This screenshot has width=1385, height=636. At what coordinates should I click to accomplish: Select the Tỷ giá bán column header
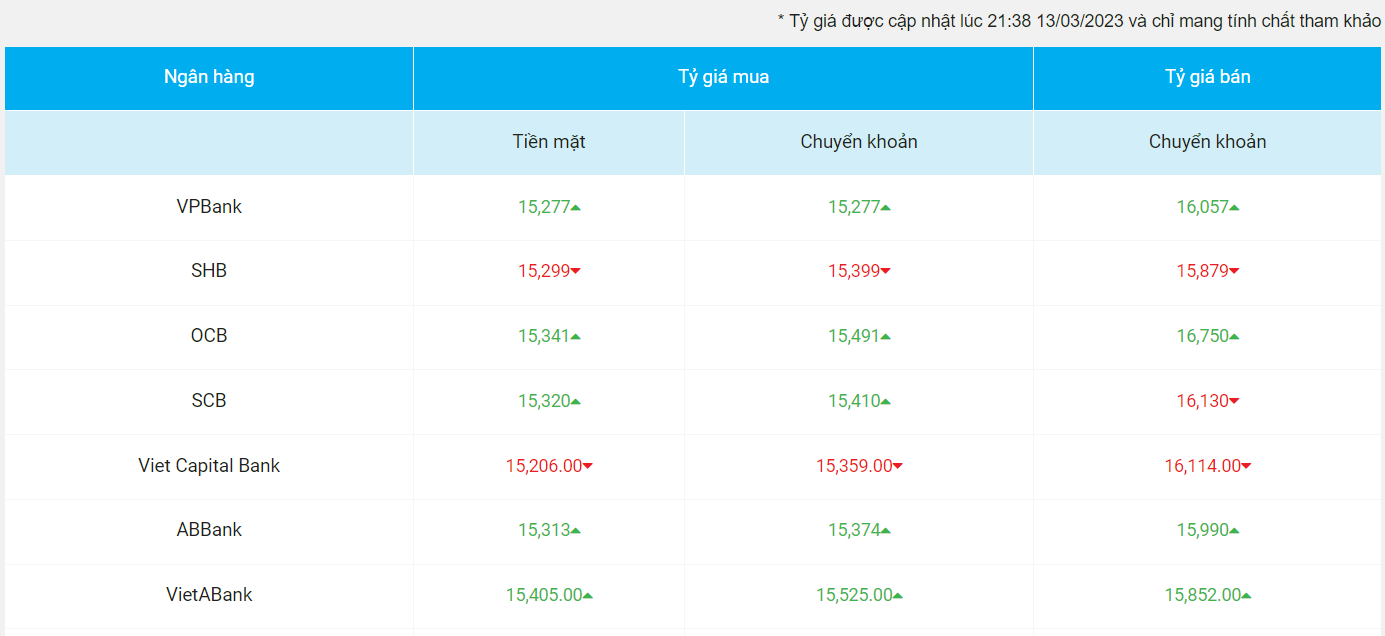click(x=1208, y=77)
